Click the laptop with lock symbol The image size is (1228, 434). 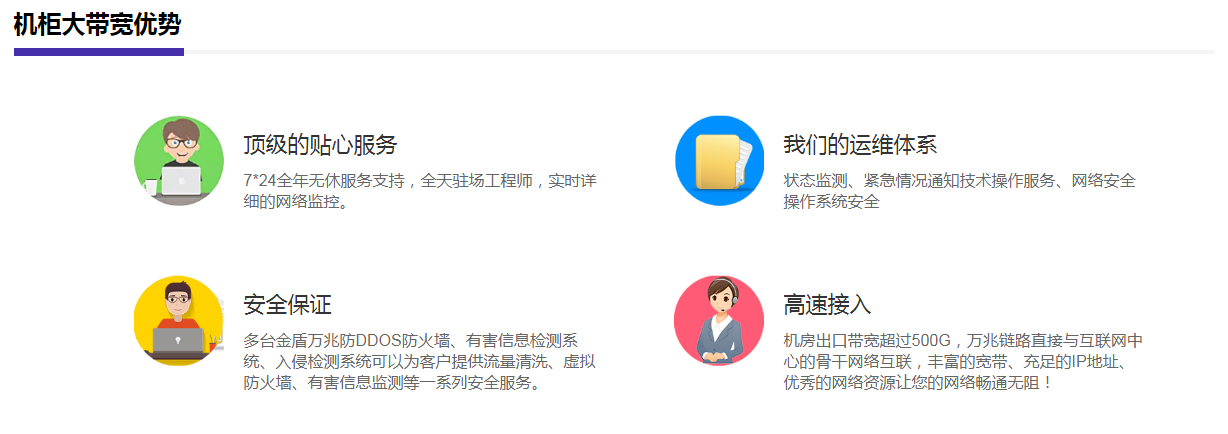[179, 342]
